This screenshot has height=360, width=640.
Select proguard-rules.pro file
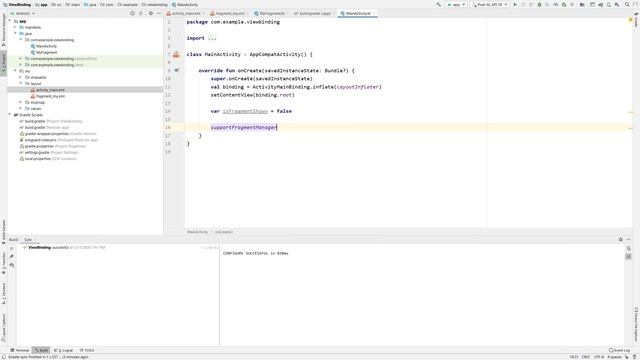59,140
